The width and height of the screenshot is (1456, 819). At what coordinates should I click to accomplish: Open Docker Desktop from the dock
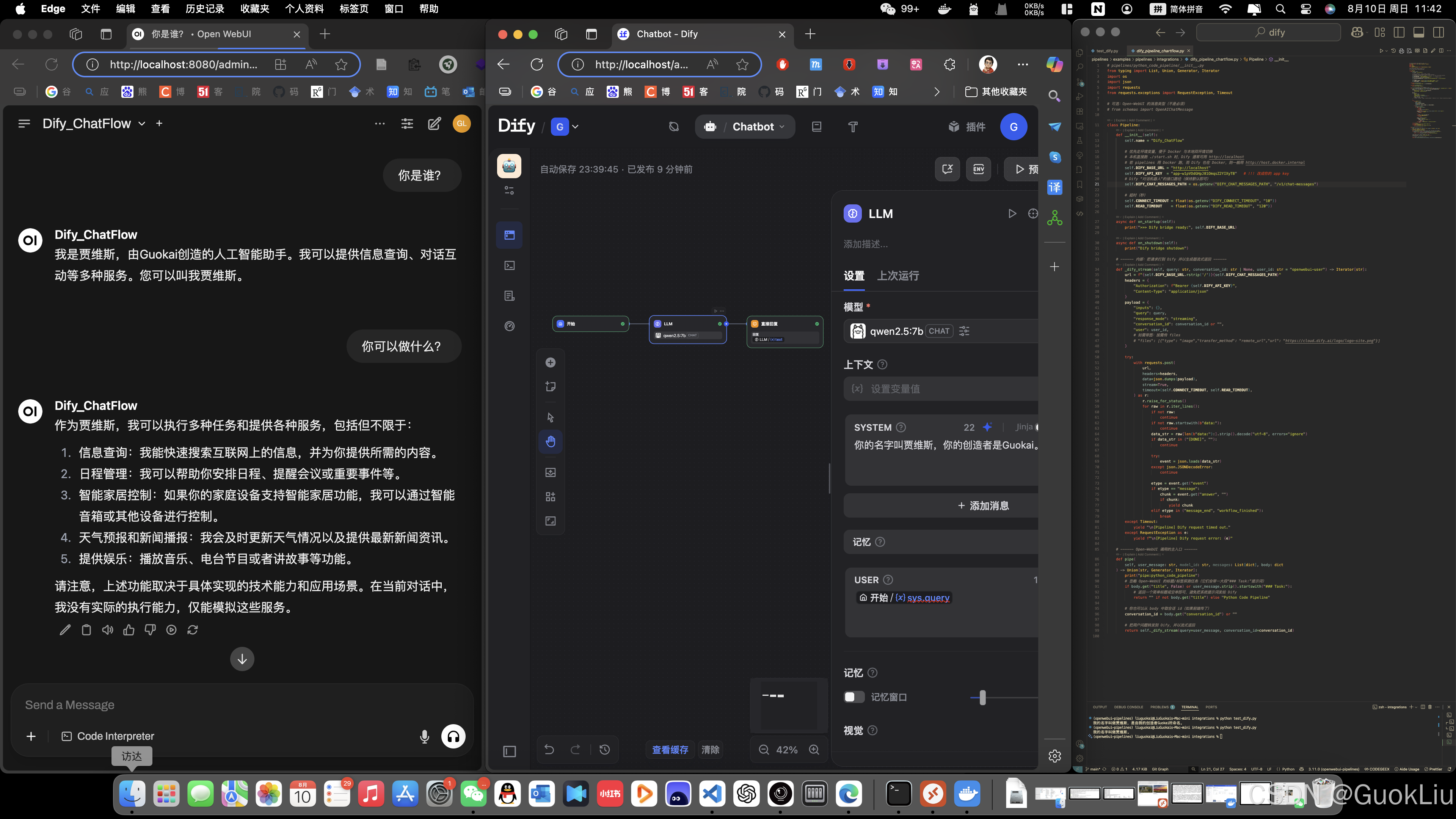[968, 794]
